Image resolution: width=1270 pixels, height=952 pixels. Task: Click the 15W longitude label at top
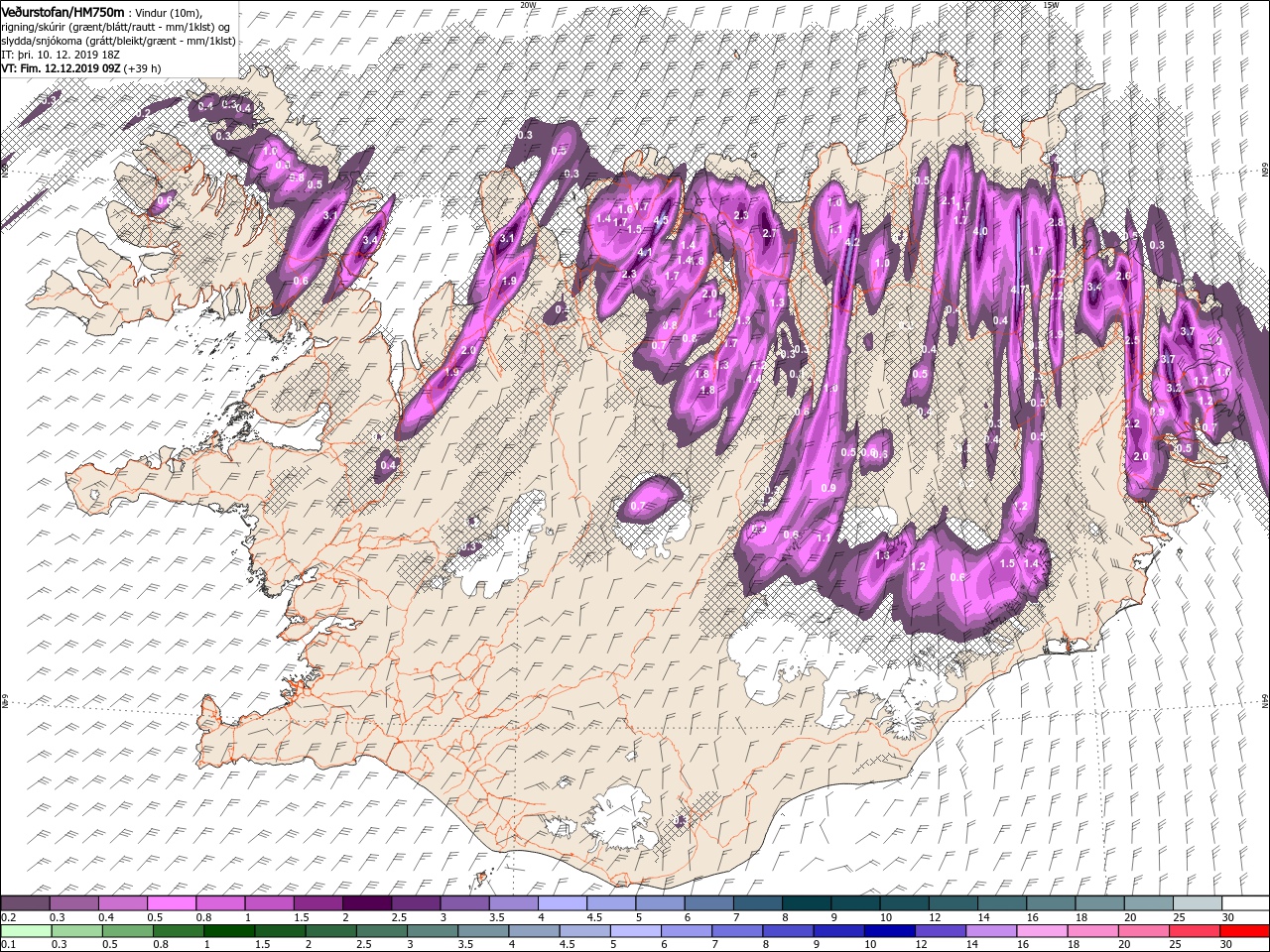[1051, 5]
